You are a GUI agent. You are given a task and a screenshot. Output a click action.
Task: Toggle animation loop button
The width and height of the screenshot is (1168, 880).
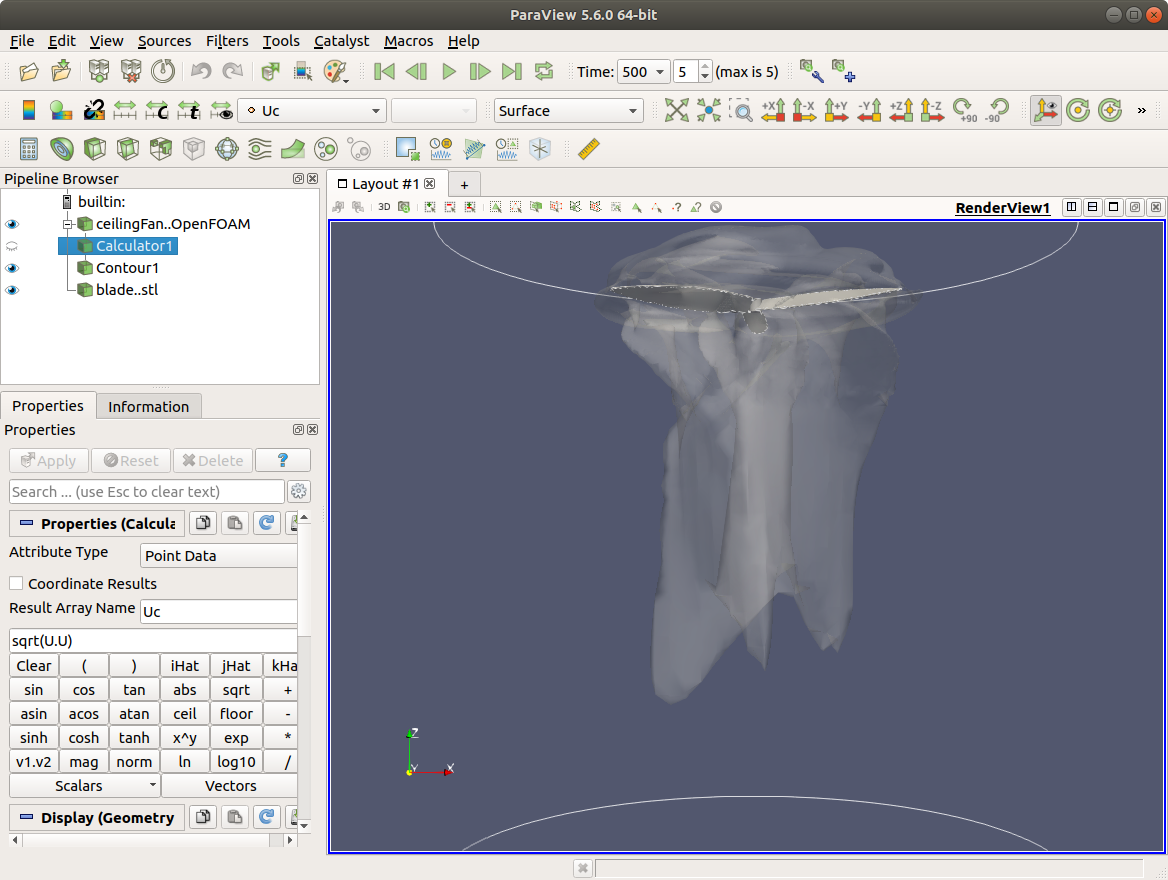pyautogui.click(x=545, y=72)
